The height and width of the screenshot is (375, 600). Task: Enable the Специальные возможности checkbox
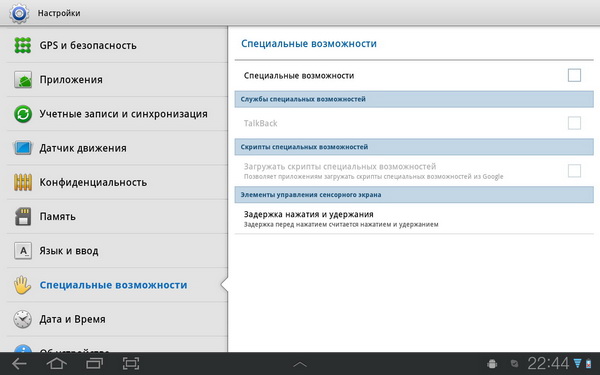tap(574, 75)
